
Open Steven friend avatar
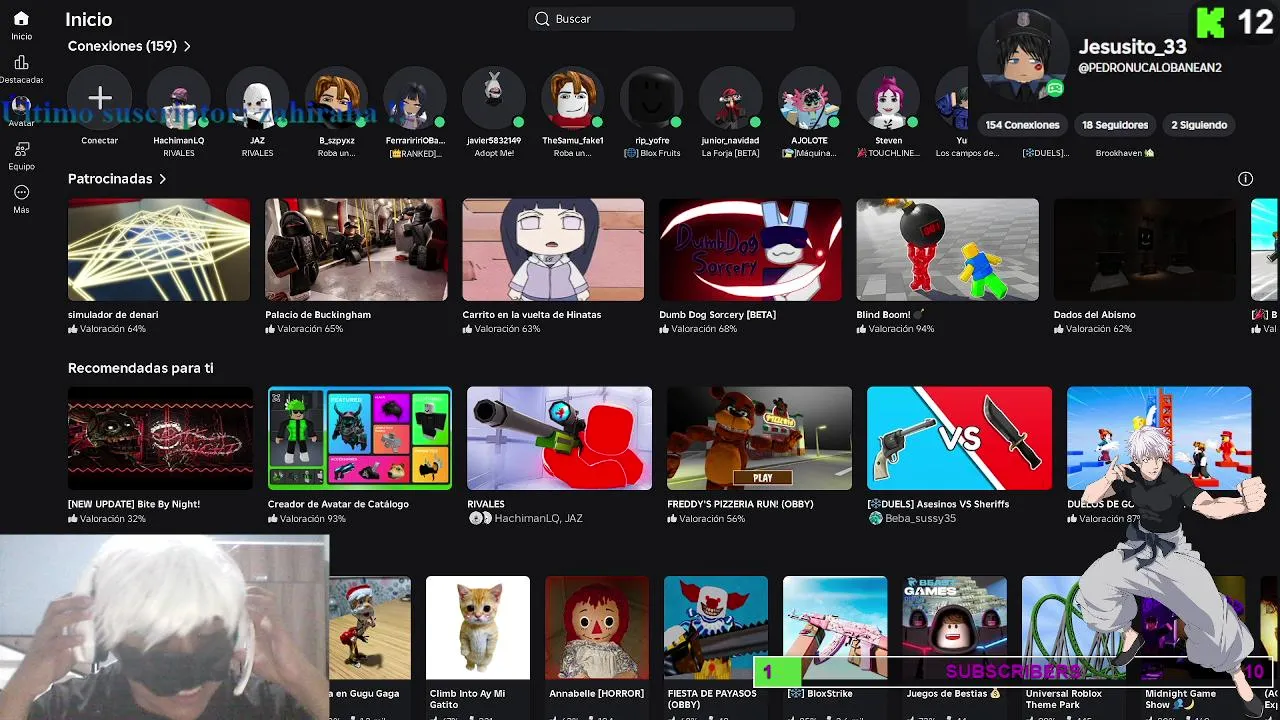(x=888, y=98)
